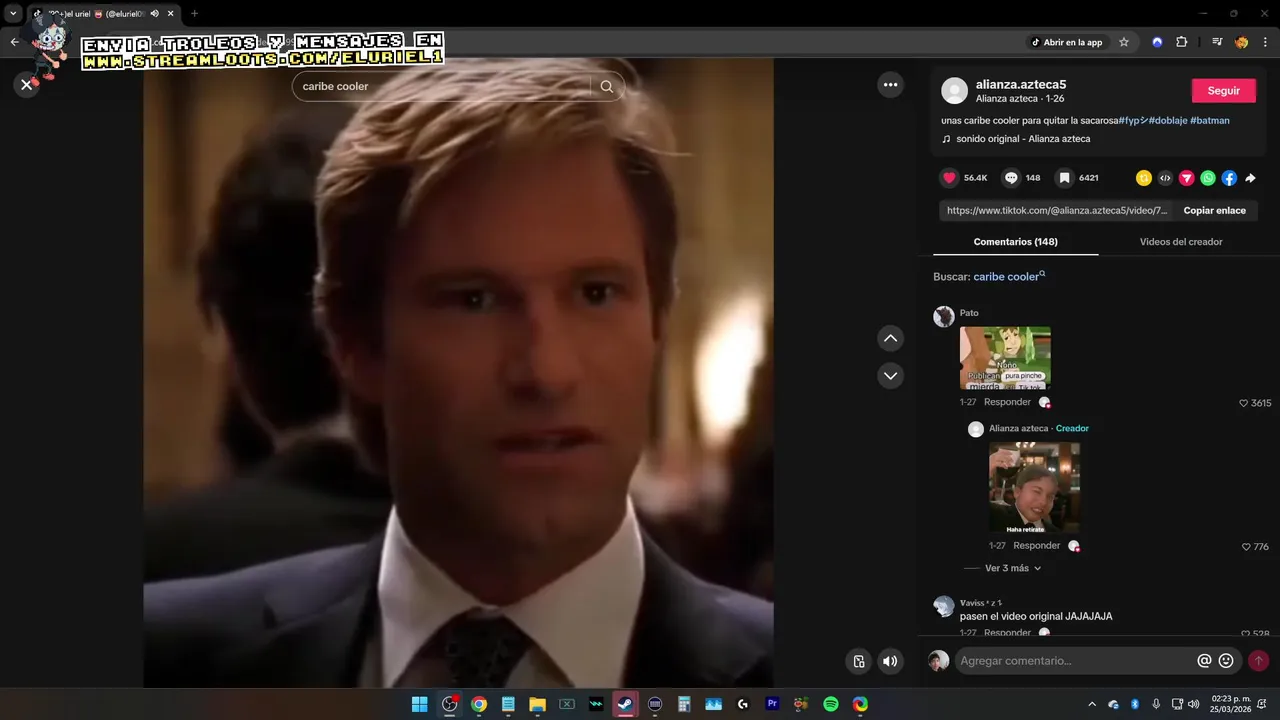Mute tab audio speaker icon
The height and width of the screenshot is (720, 1280).
[x=155, y=14]
